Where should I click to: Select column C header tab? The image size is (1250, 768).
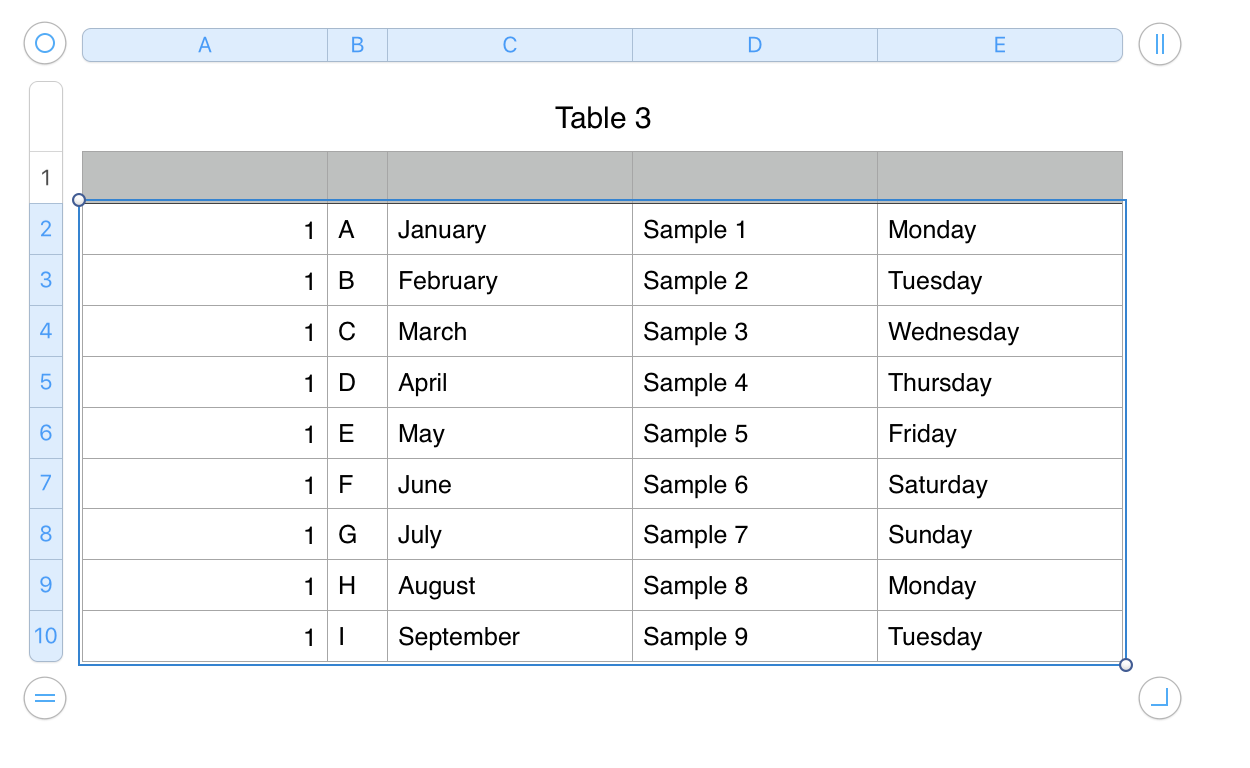510,45
